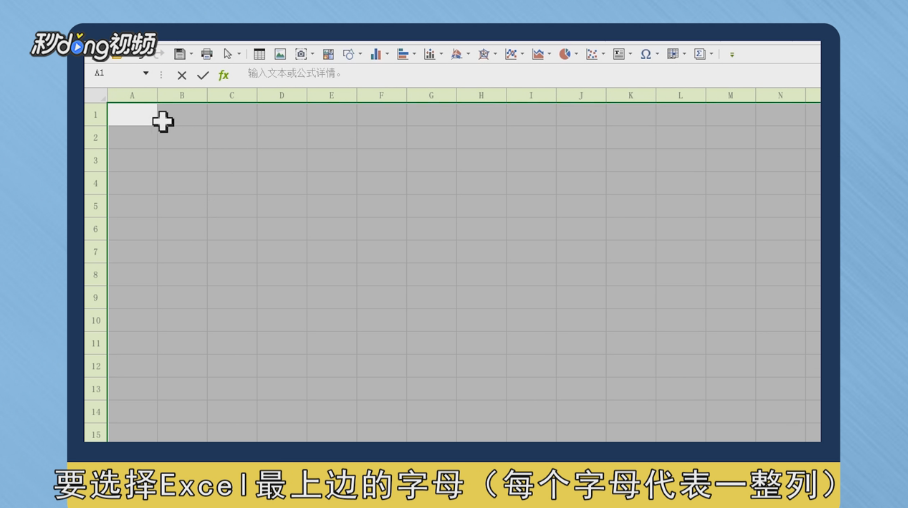Click cell A1
The width and height of the screenshot is (908, 508).
(x=133, y=115)
